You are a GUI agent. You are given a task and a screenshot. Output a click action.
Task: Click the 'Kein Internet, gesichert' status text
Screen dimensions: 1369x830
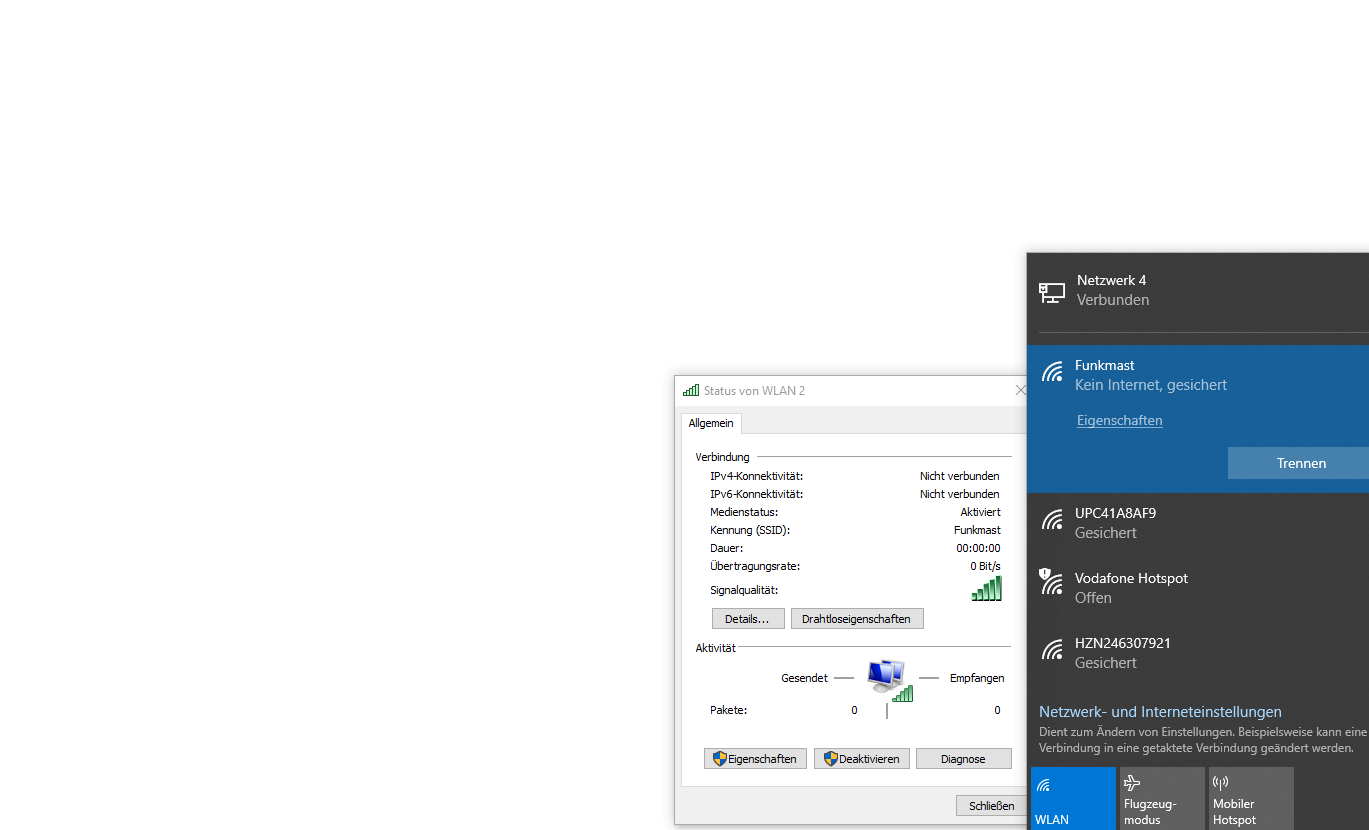point(1151,385)
